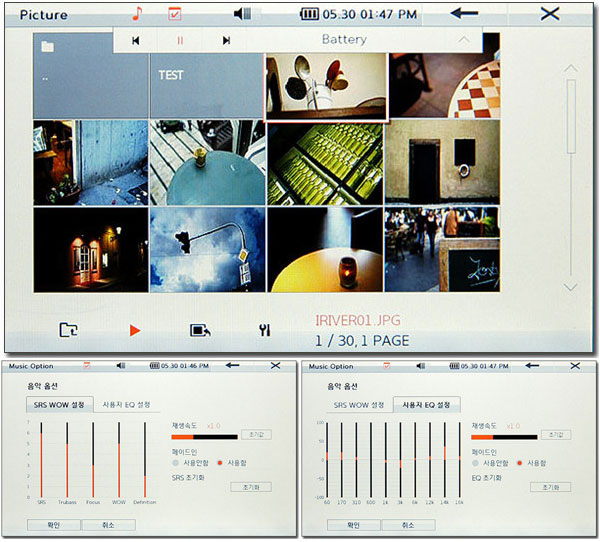This screenshot has height=542, width=600.
Task: Tap the speaker icon in the 01:46 PM Music Option header
Action: click(121, 366)
